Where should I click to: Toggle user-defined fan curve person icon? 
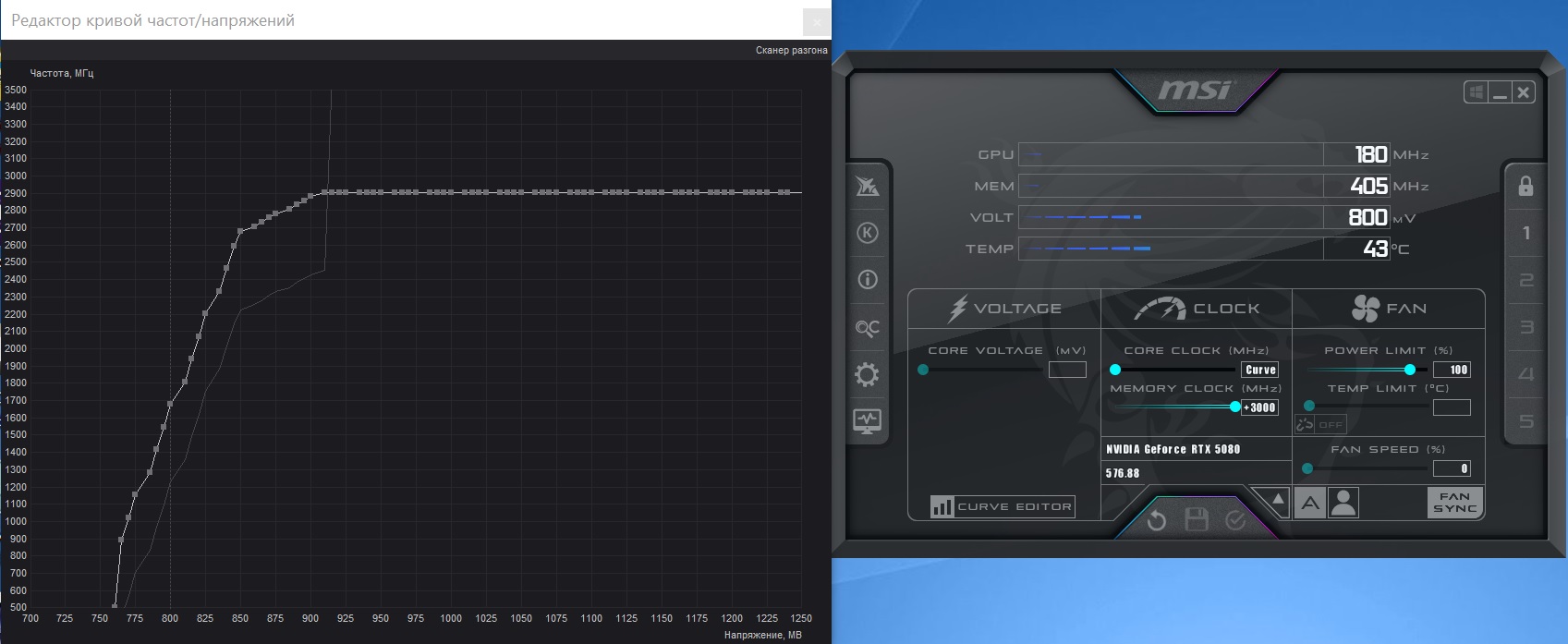pyautogui.click(x=1343, y=504)
